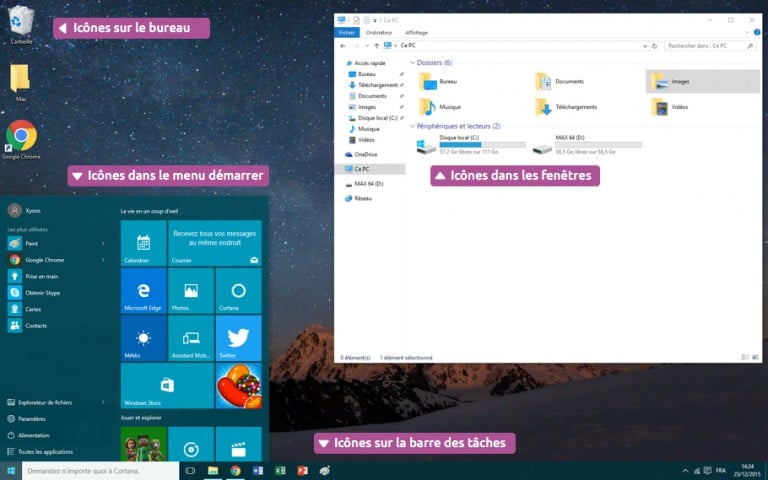768x480 pixels.
Task: Open Contacts from the start menu
Action: coord(54,326)
